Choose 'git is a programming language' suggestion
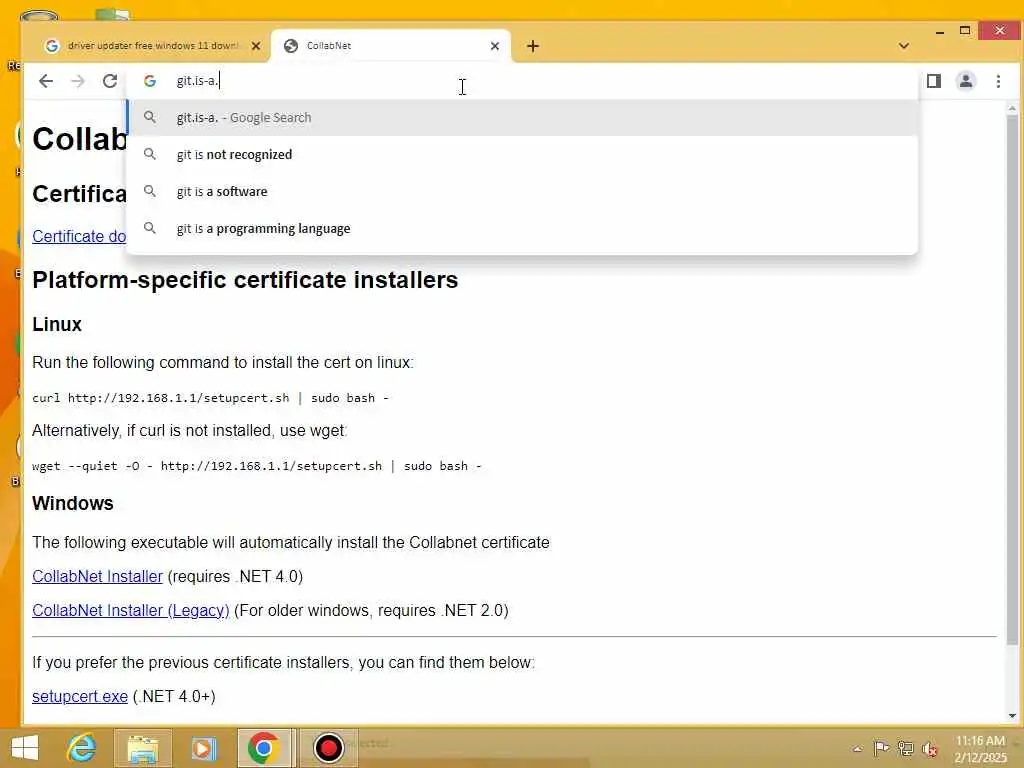Image resolution: width=1024 pixels, height=768 pixels. (522, 229)
